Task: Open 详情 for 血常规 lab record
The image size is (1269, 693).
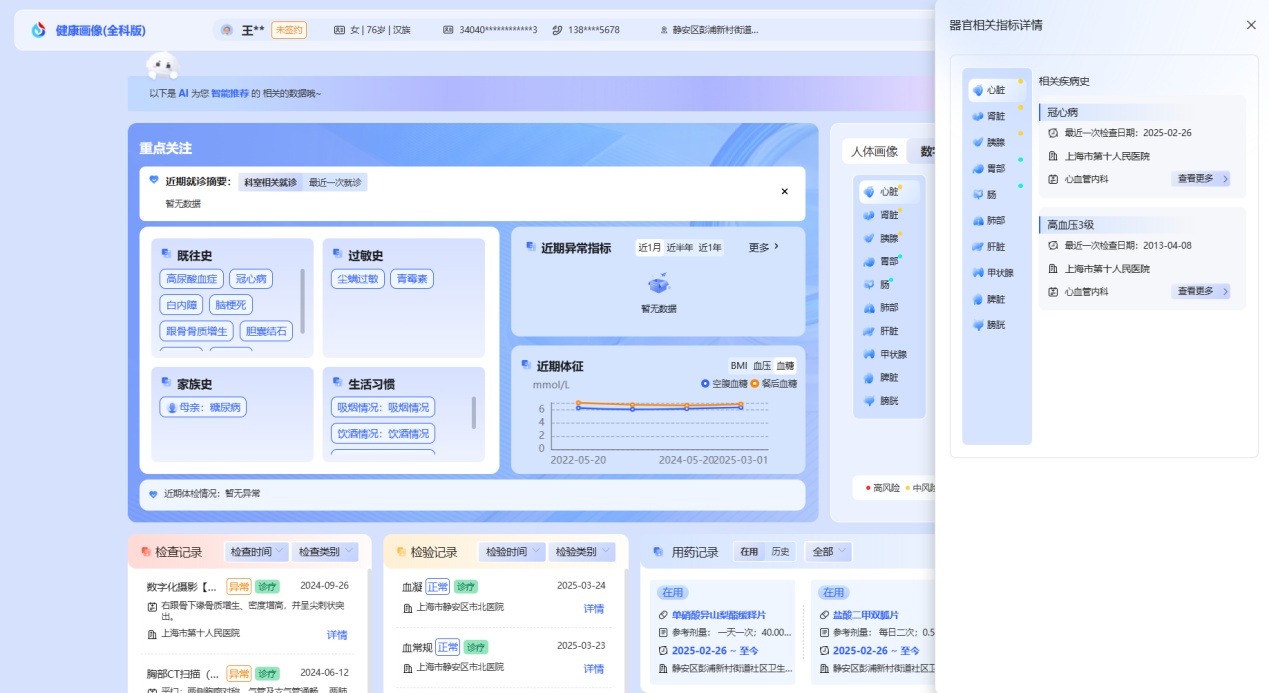Action: coord(594,668)
